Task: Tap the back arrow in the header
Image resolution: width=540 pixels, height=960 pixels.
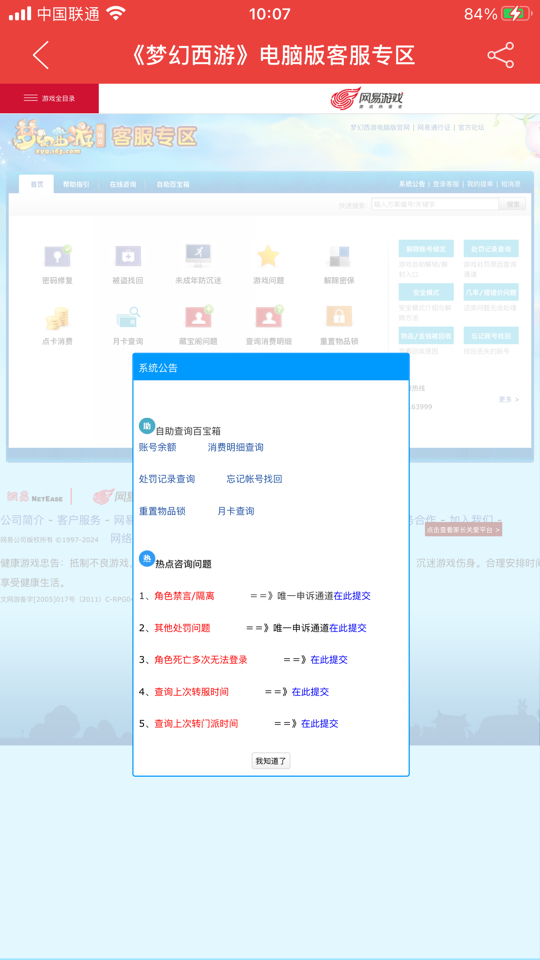Action: (40, 55)
